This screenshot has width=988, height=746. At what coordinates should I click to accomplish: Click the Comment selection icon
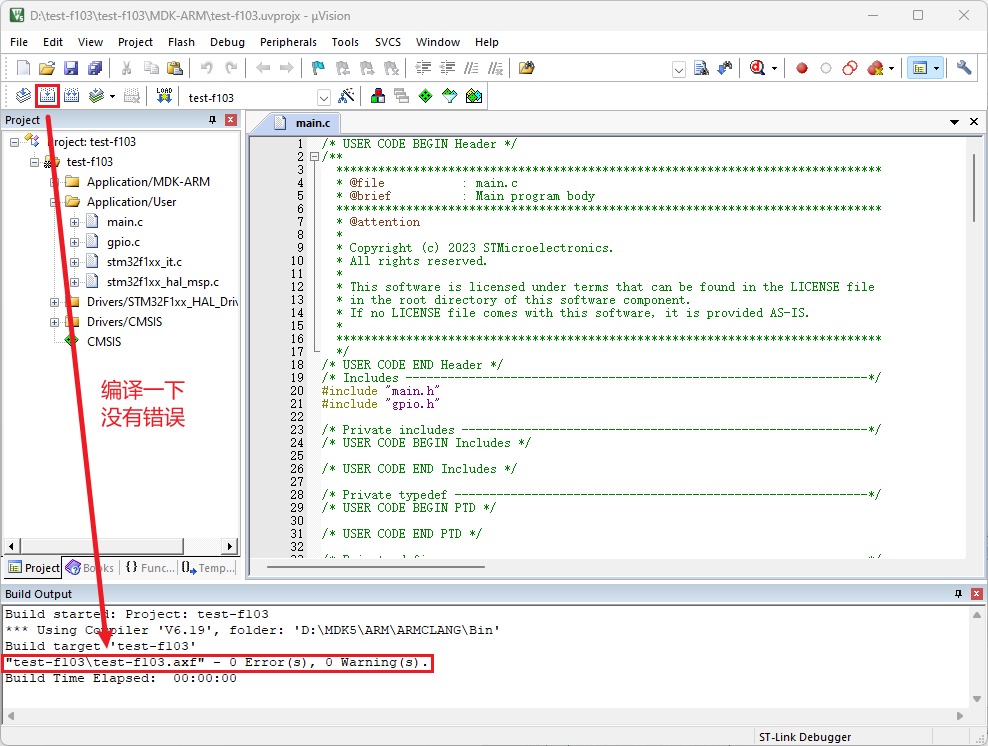pyautogui.click(x=471, y=68)
